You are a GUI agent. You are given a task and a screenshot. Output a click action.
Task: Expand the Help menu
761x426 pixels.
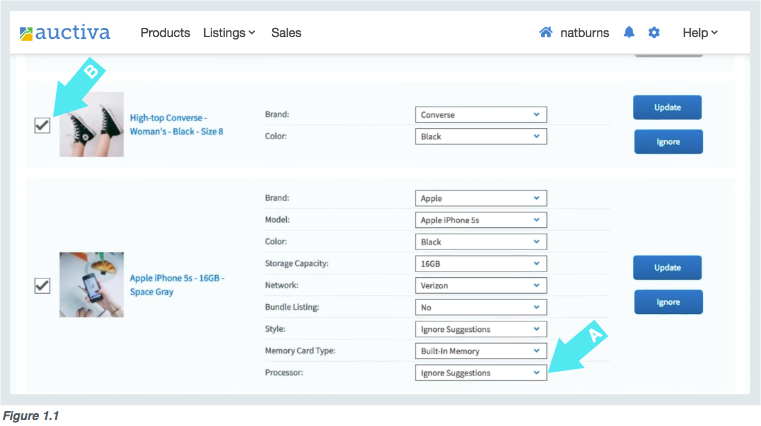pyautogui.click(x=700, y=33)
